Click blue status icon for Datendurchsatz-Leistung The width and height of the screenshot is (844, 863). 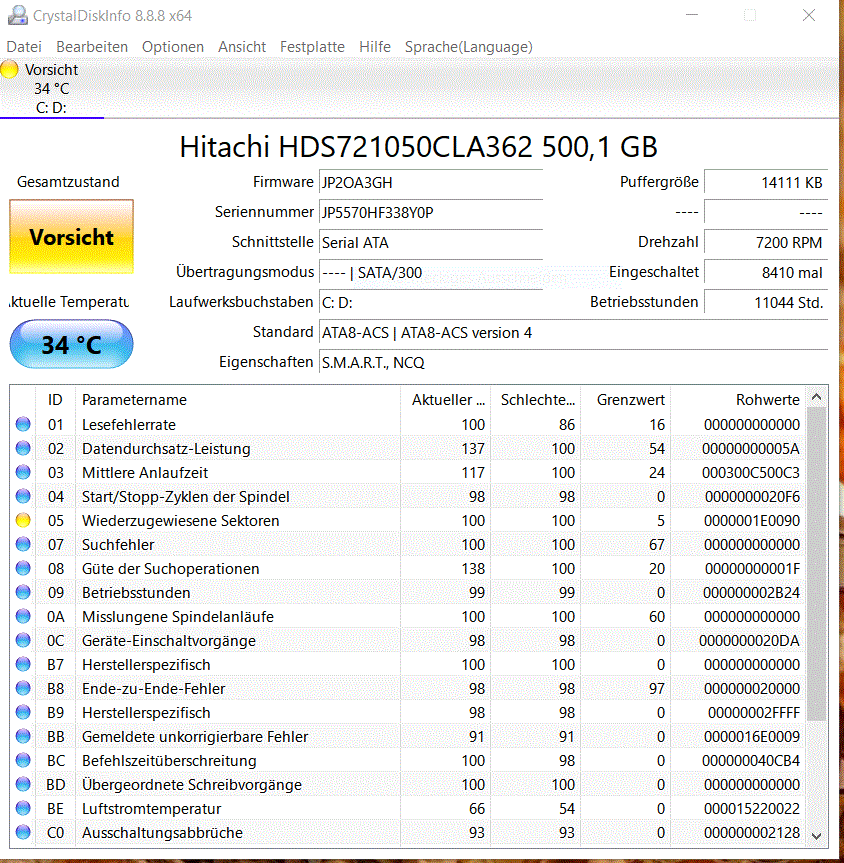[23, 449]
